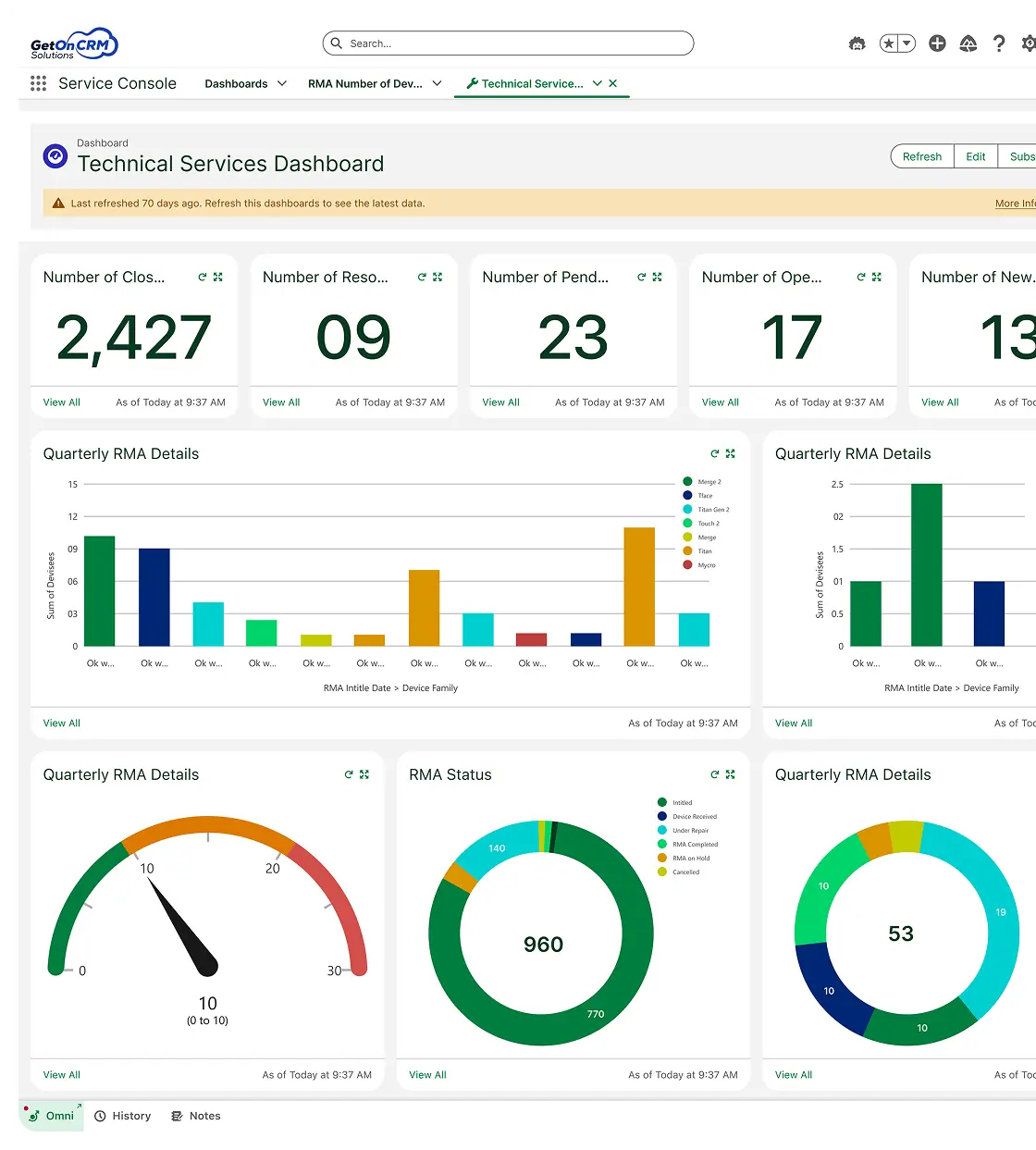Open the Guidance Center icon
Screen dimensions: 1036x1150
pyautogui.click(x=968, y=43)
